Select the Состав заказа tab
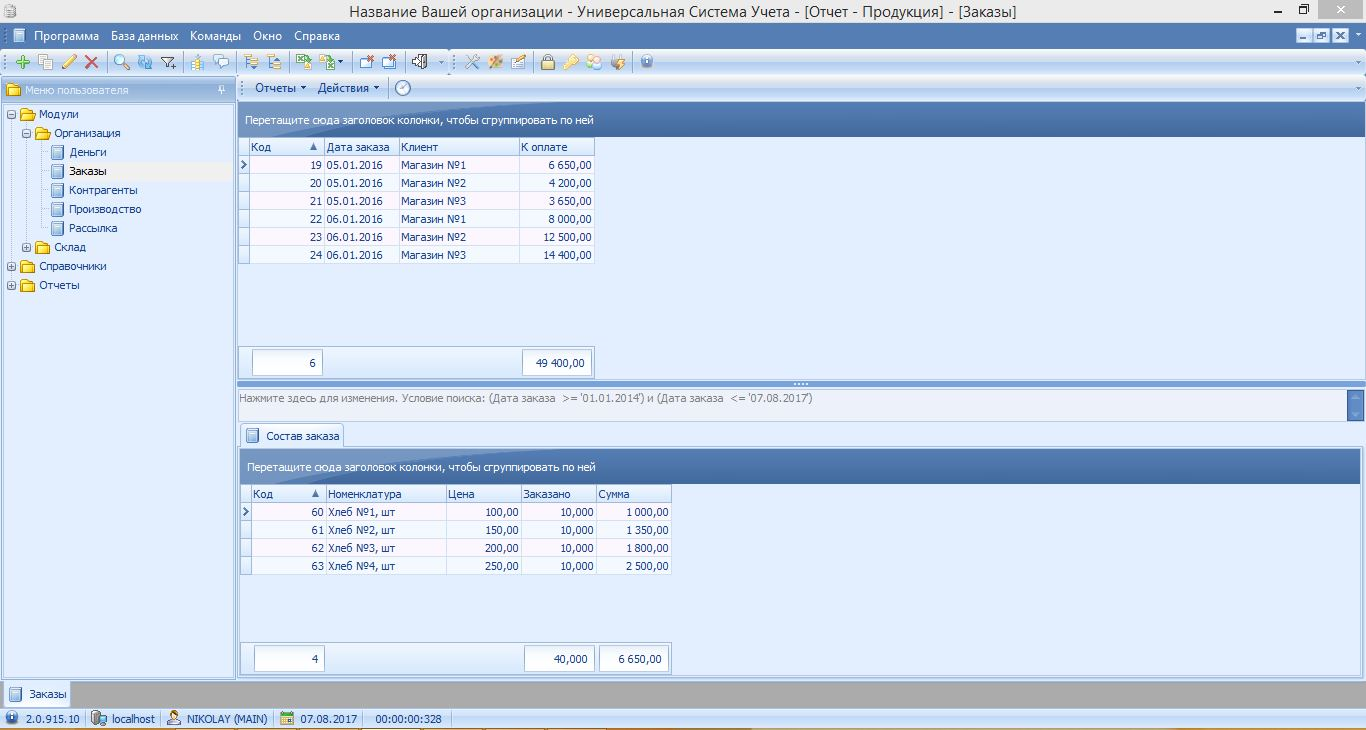Image resolution: width=1366 pixels, height=730 pixels. click(293, 436)
